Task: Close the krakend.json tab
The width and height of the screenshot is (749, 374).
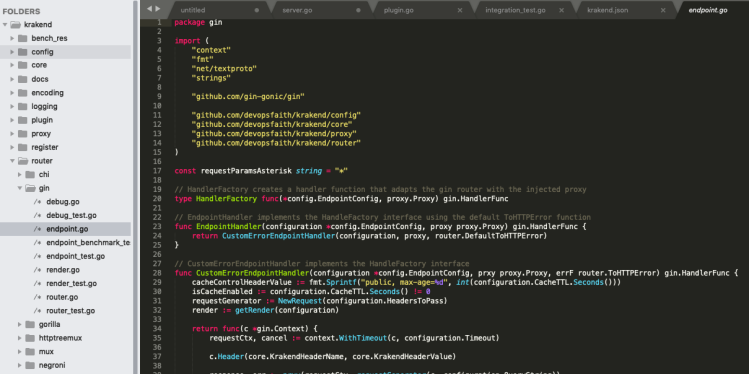Action: pos(663,10)
